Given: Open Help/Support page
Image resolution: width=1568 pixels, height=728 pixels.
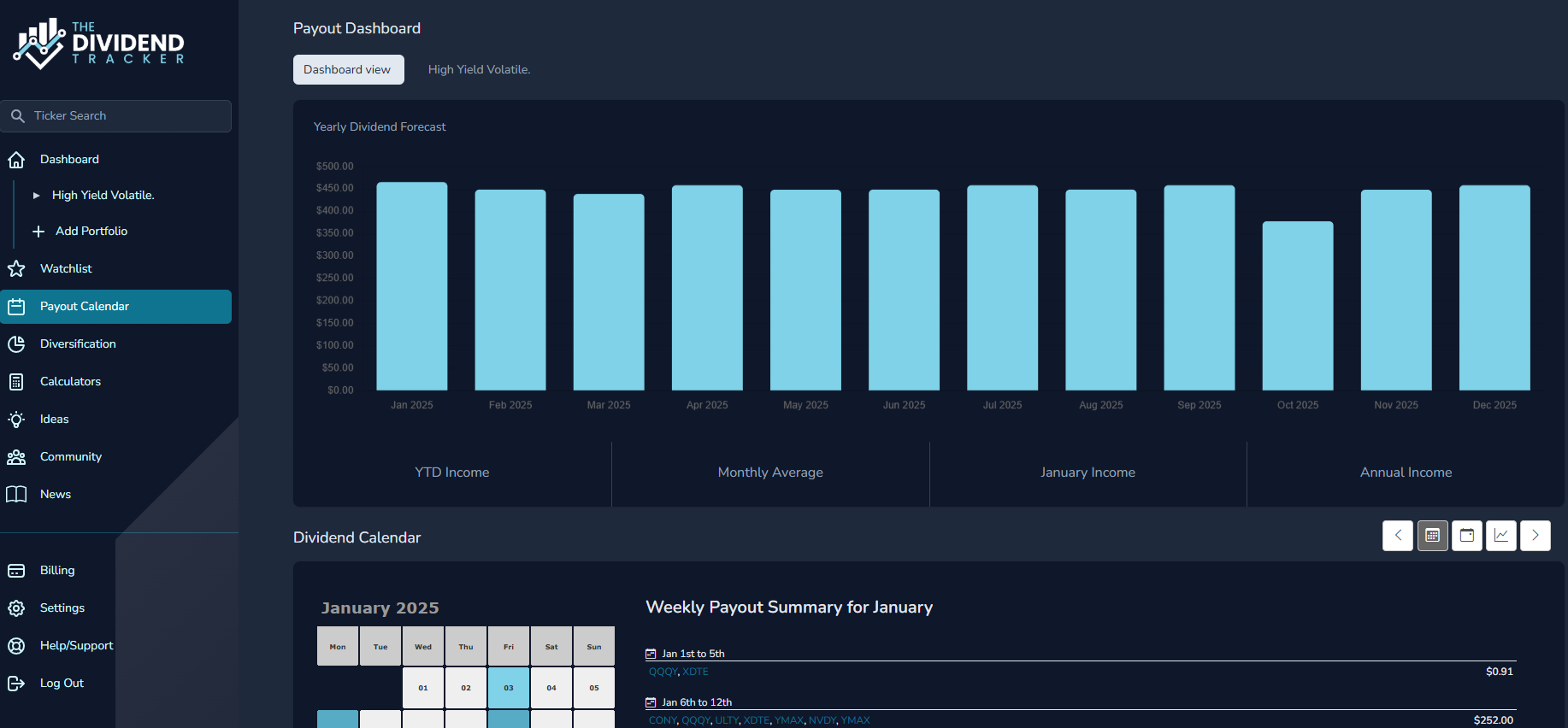Looking at the screenshot, I should (76, 646).
